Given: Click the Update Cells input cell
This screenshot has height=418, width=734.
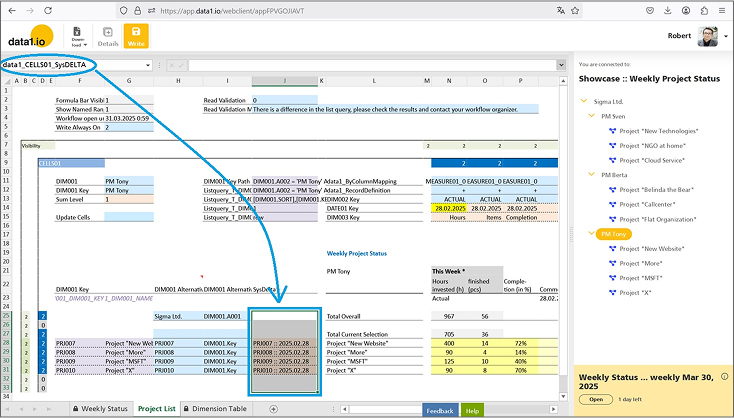Looking at the screenshot, I should [129, 217].
